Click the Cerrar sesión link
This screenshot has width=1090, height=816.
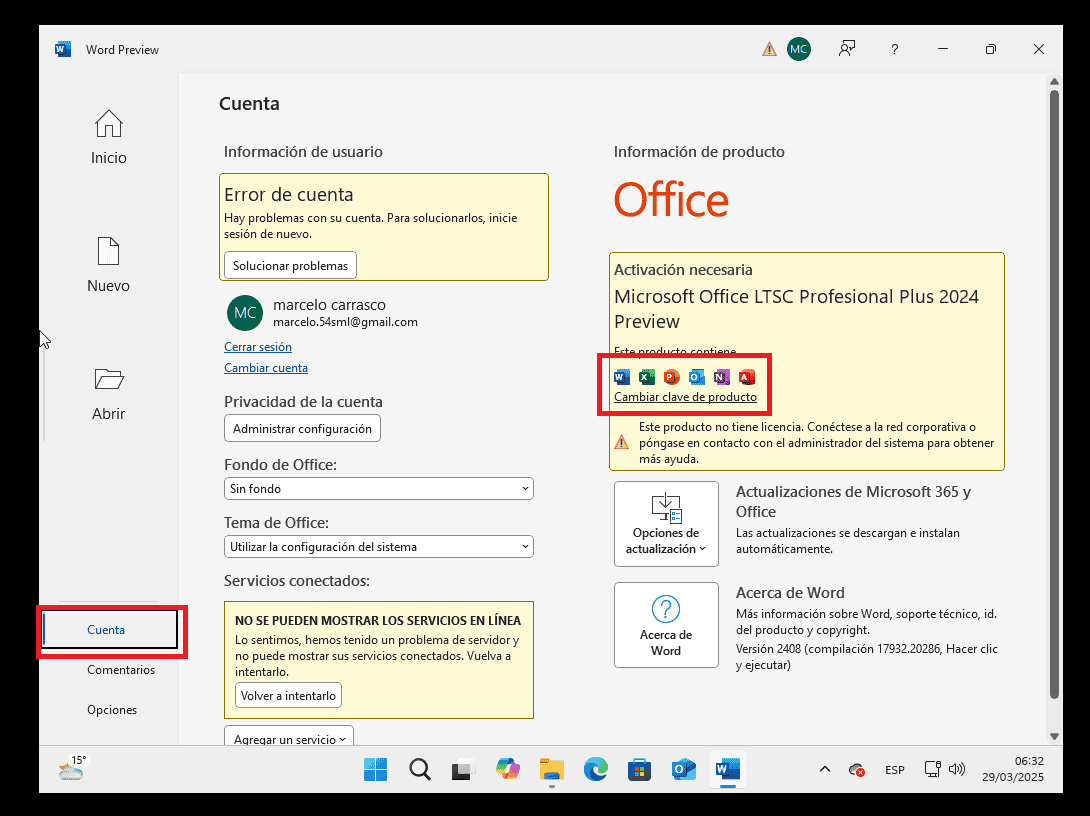(258, 347)
